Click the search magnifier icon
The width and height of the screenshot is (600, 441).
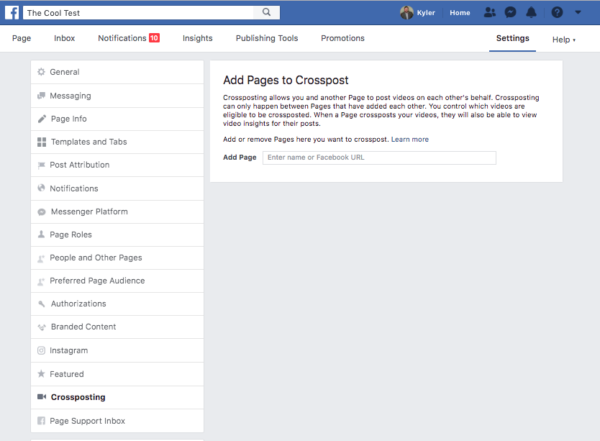click(267, 12)
